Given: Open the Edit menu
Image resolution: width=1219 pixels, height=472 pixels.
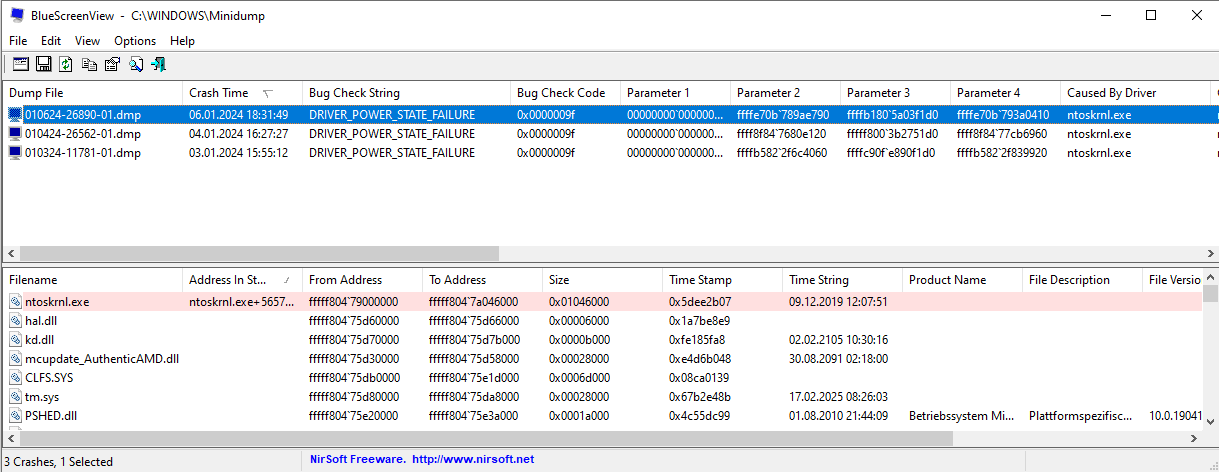Looking at the screenshot, I should click(x=51, y=41).
